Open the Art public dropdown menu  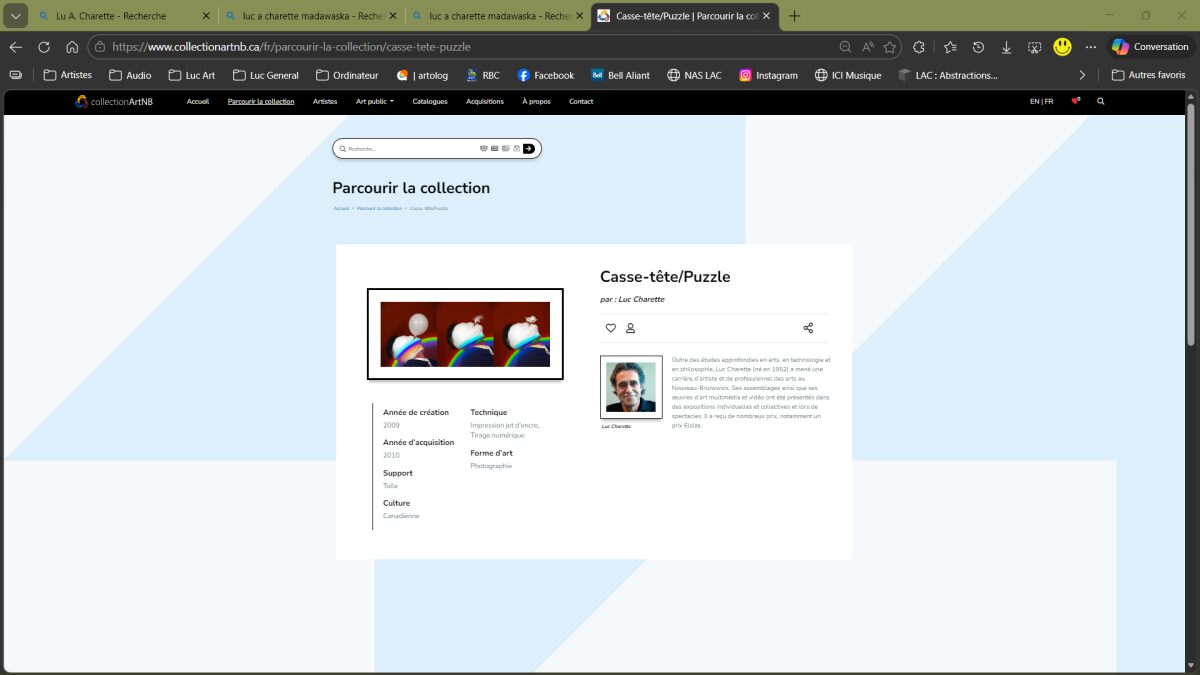click(374, 101)
